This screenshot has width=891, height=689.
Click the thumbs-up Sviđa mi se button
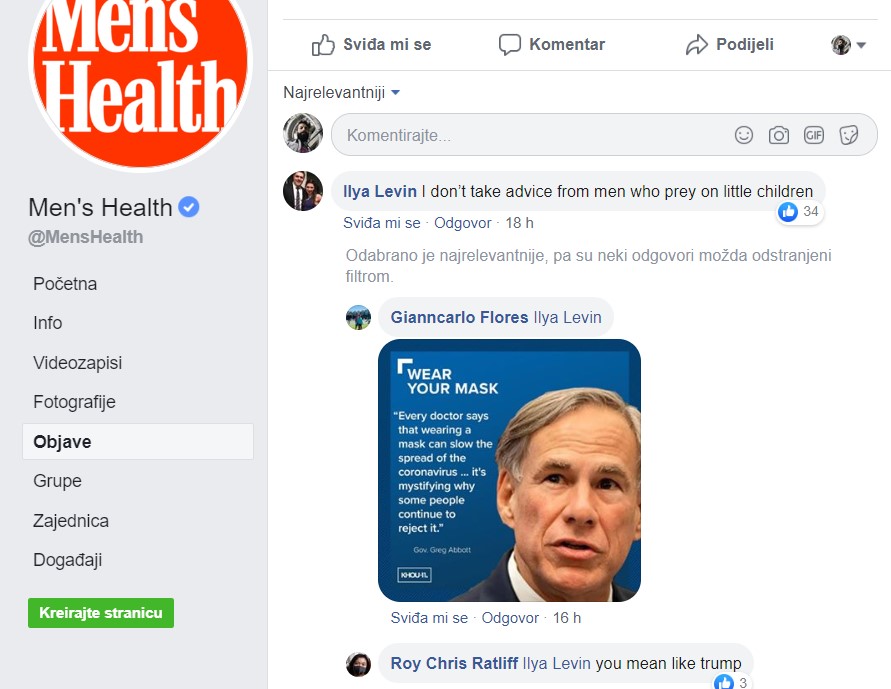tap(372, 45)
